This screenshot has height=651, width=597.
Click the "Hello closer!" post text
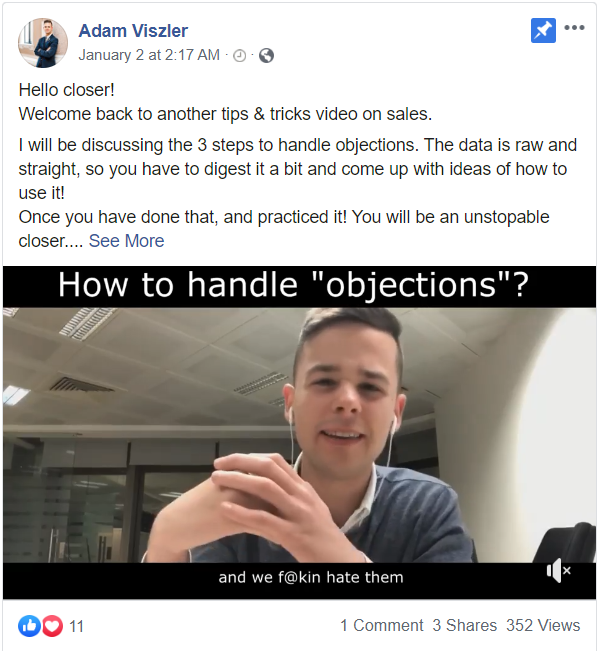66,90
